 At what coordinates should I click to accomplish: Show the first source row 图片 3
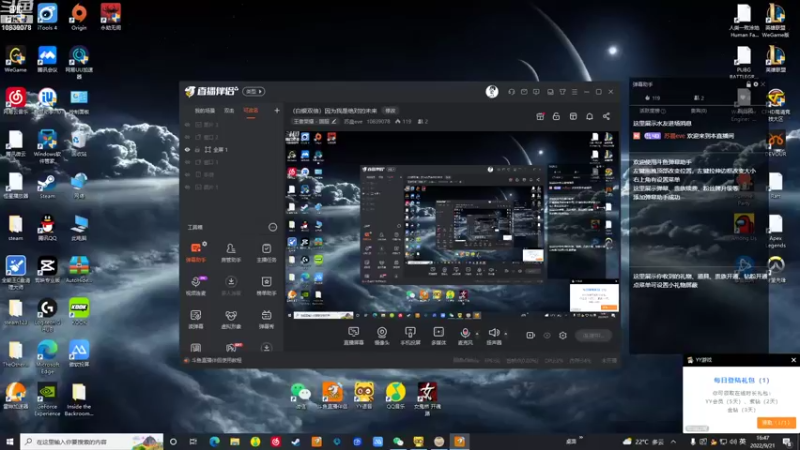pyautogui.click(x=187, y=124)
